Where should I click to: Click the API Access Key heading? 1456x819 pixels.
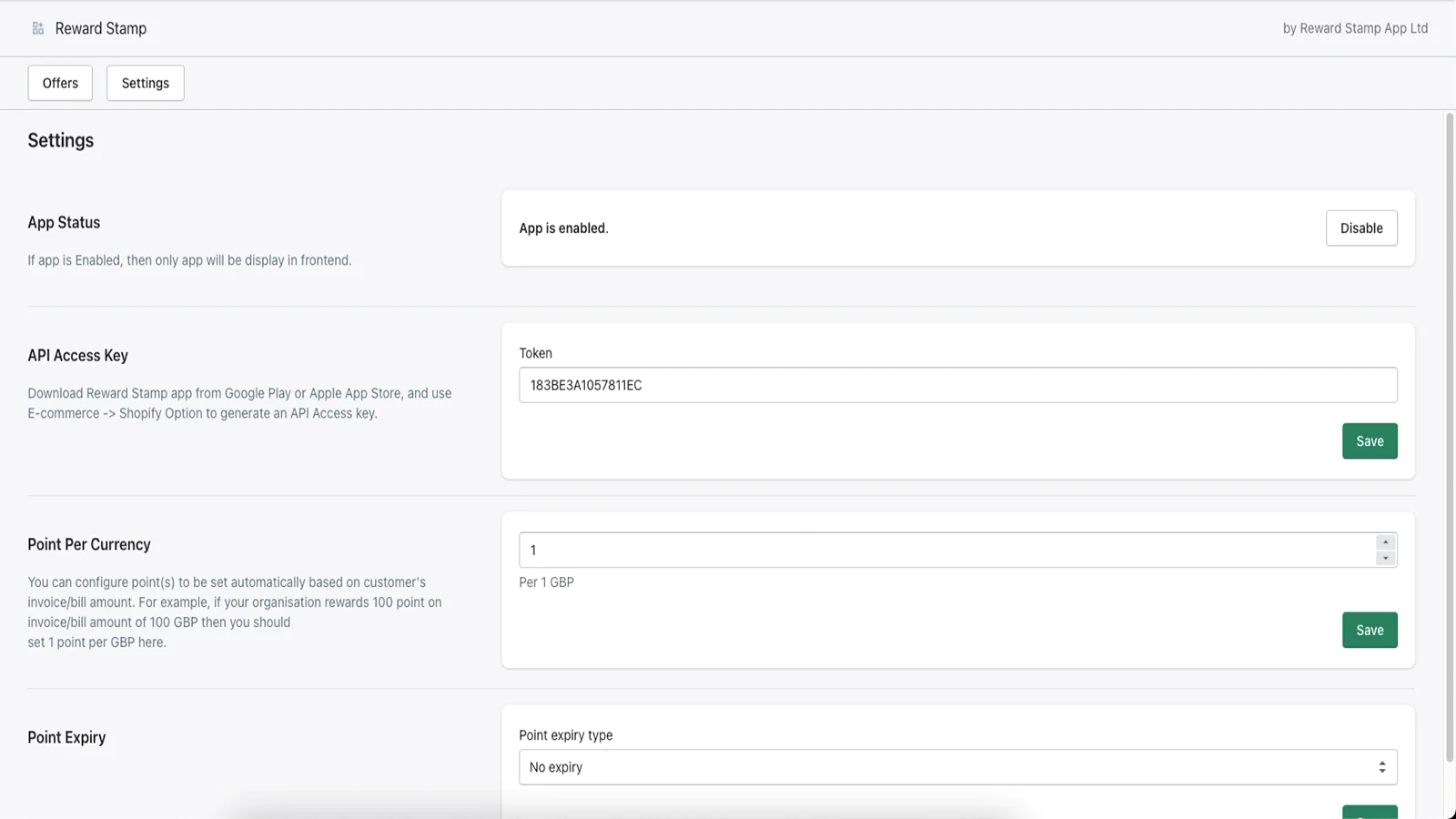click(x=78, y=356)
